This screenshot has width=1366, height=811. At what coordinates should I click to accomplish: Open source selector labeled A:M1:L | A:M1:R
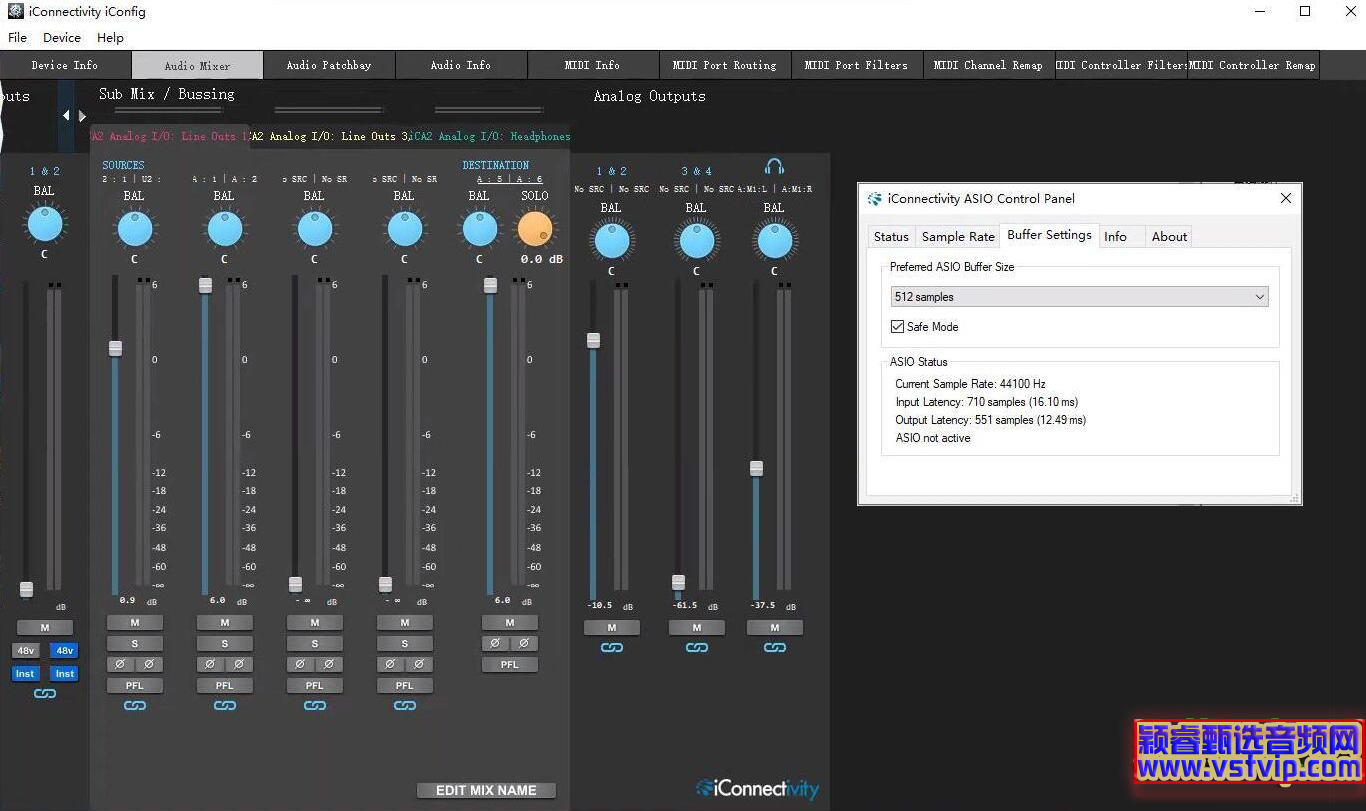pos(775,189)
